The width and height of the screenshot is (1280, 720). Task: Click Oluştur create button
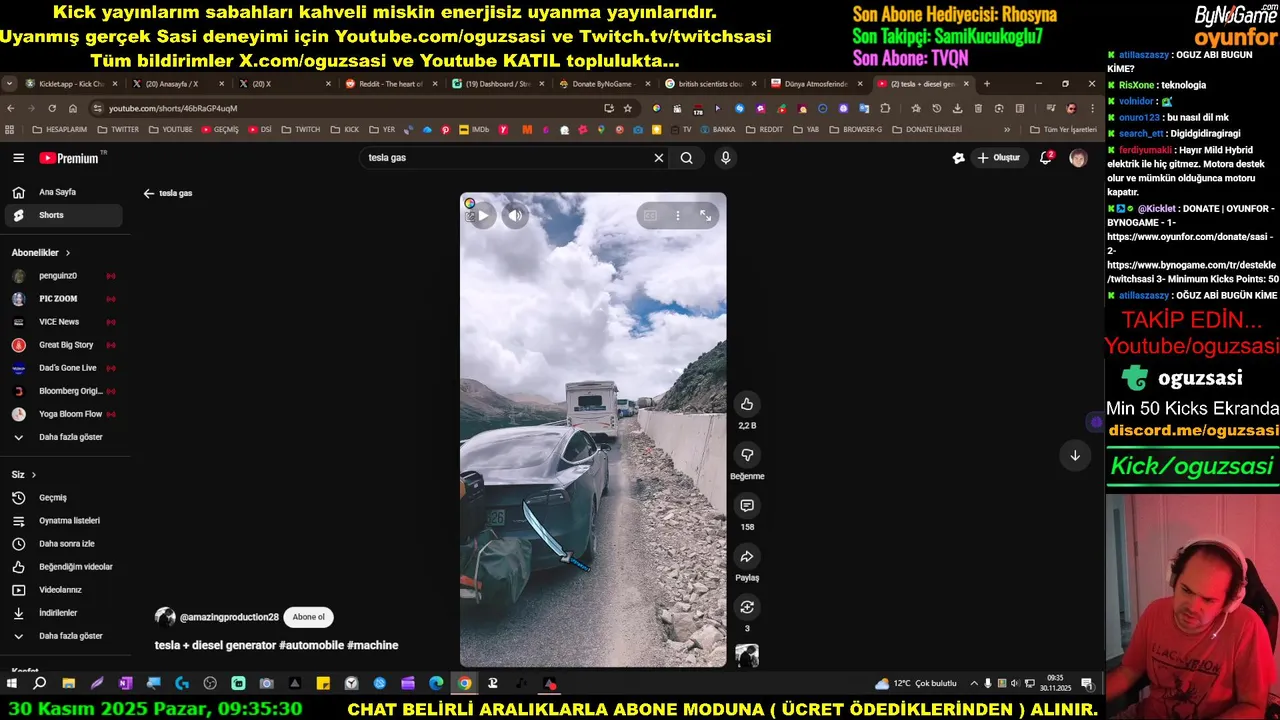tap(999, 158)
